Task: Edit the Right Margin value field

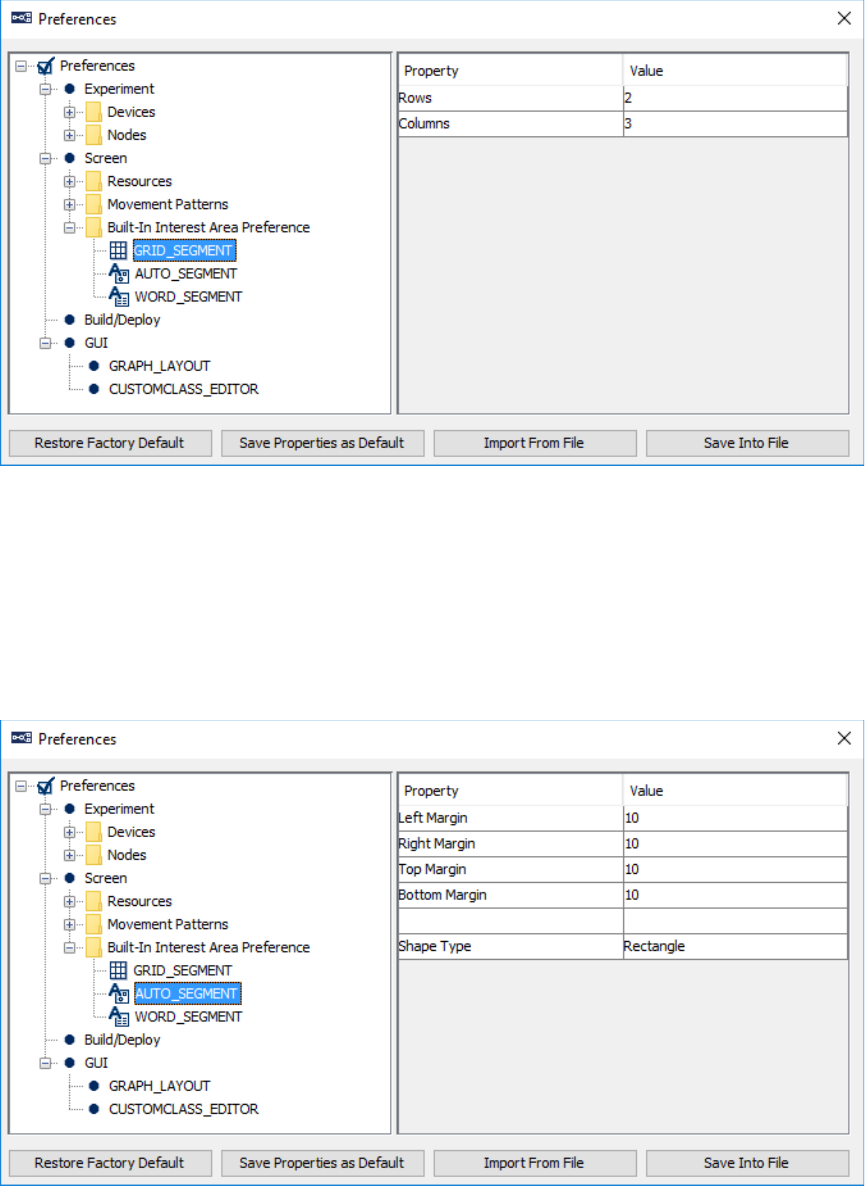Action: (x=735, y=844)
